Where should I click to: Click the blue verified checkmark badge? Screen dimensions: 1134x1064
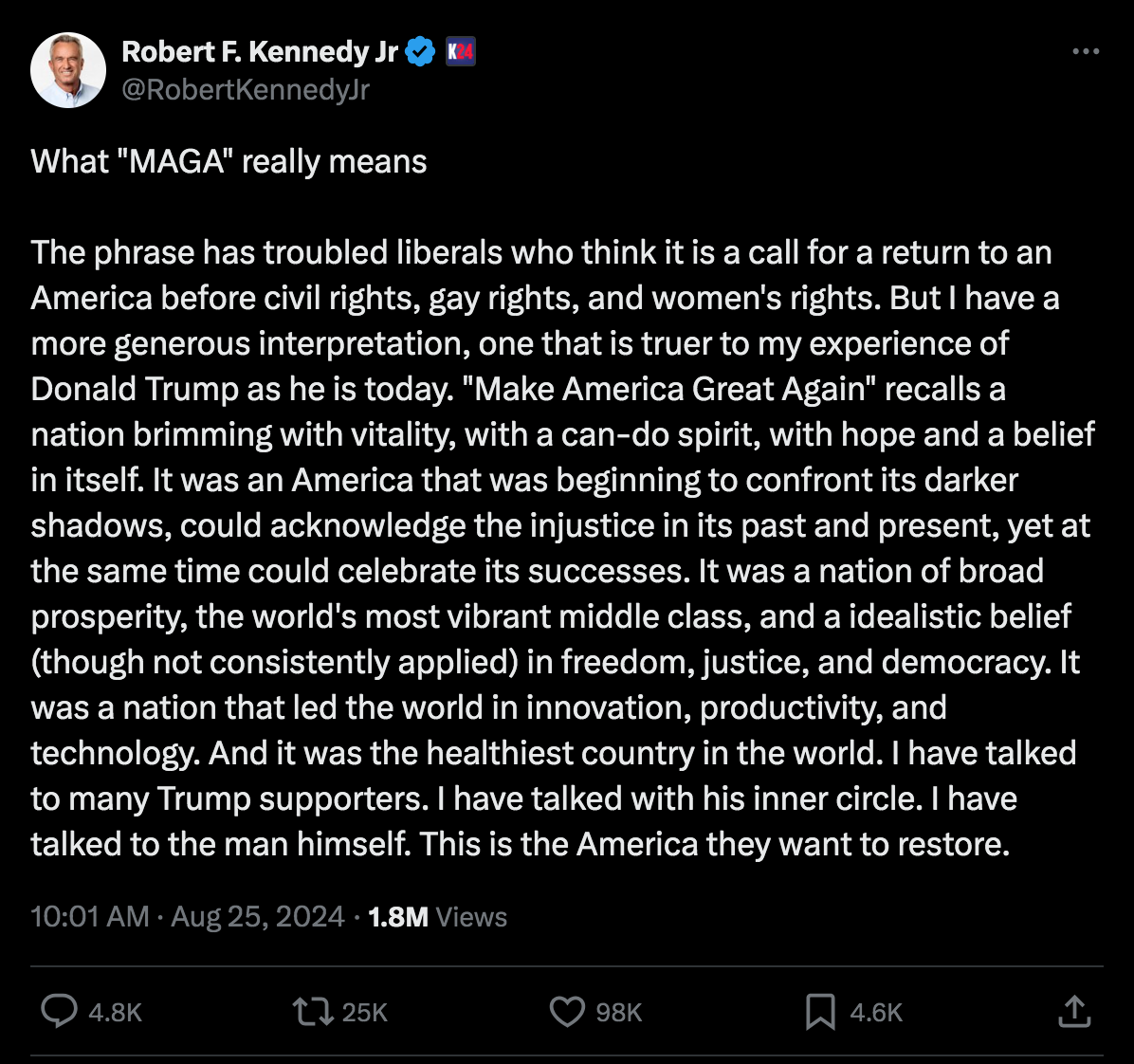click(420, 52)
